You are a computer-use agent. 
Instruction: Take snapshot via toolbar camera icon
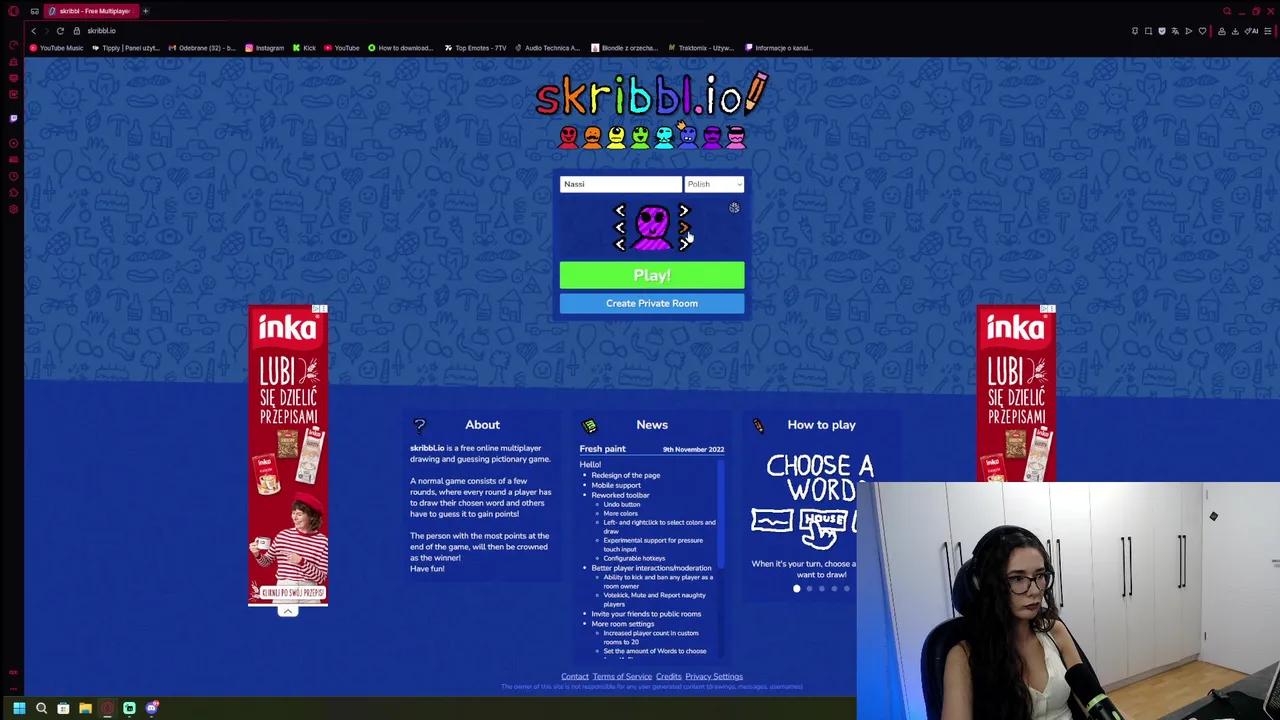(x=1148, y=31)
